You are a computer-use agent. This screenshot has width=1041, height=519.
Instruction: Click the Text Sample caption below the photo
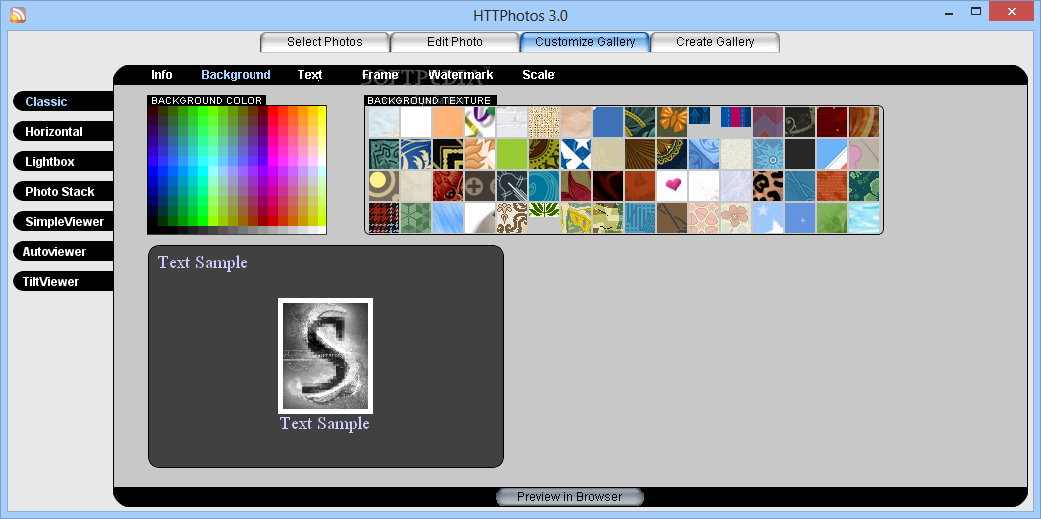coord(325,423)
